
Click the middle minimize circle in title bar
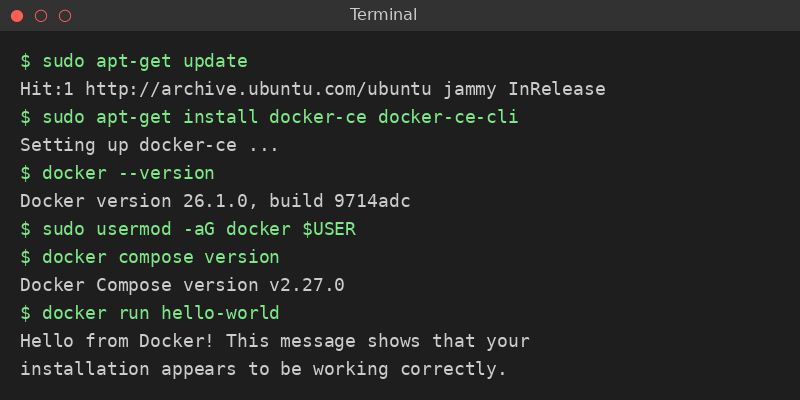coord(41,16)
